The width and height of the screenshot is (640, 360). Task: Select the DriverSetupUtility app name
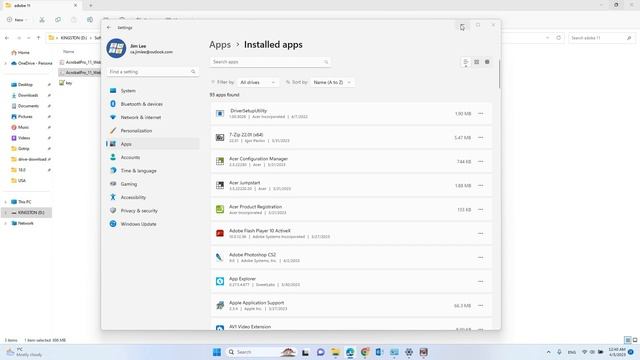click(248, 111)
